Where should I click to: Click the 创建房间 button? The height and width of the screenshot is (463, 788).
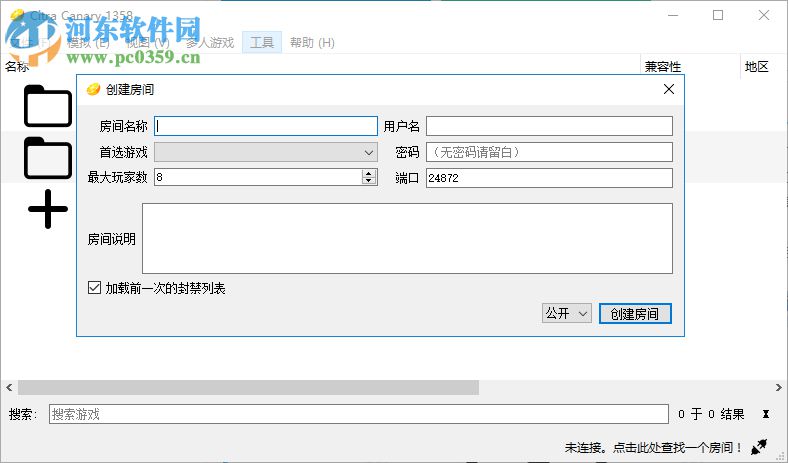(x=635, y=314)
